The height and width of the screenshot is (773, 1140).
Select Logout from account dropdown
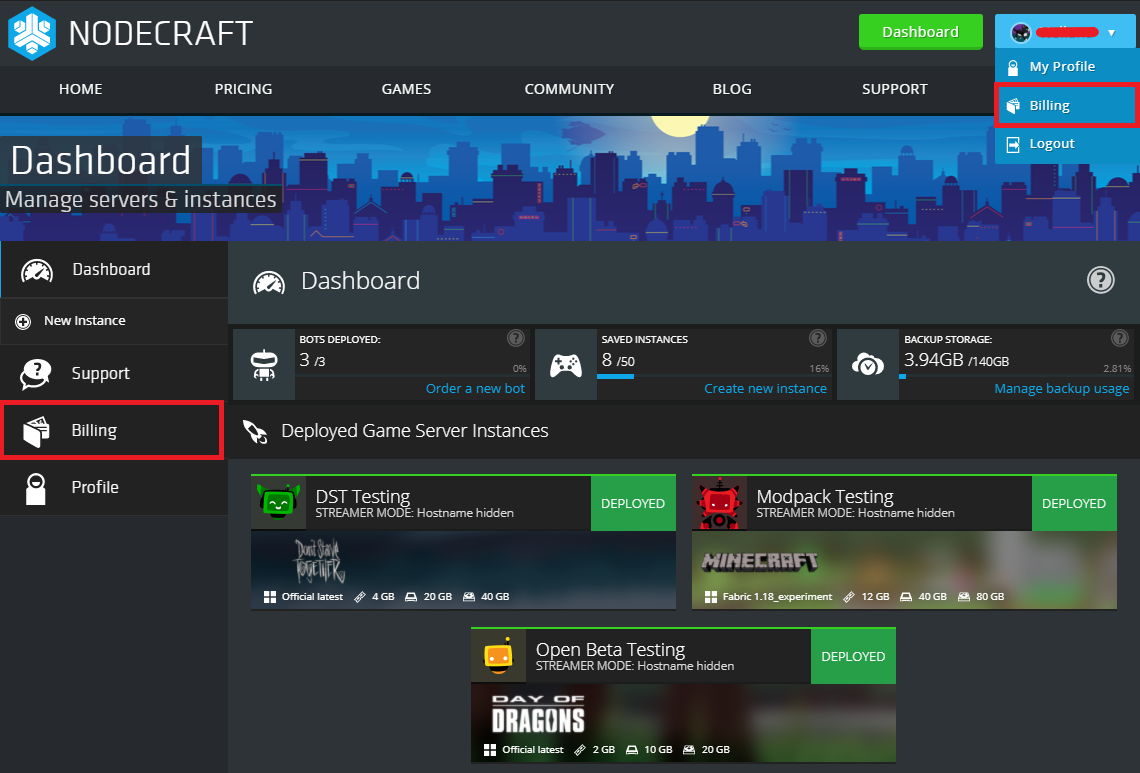pos(1066,144)
